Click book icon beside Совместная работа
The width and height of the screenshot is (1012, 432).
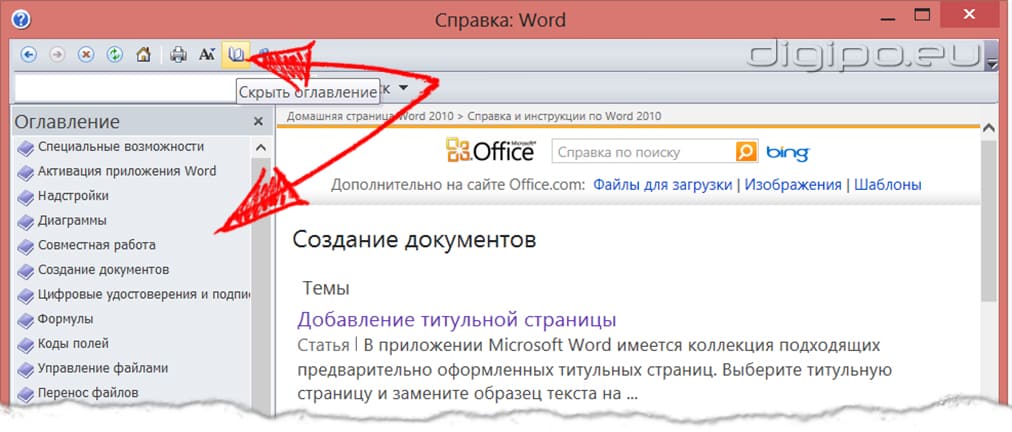coord(25,247)
